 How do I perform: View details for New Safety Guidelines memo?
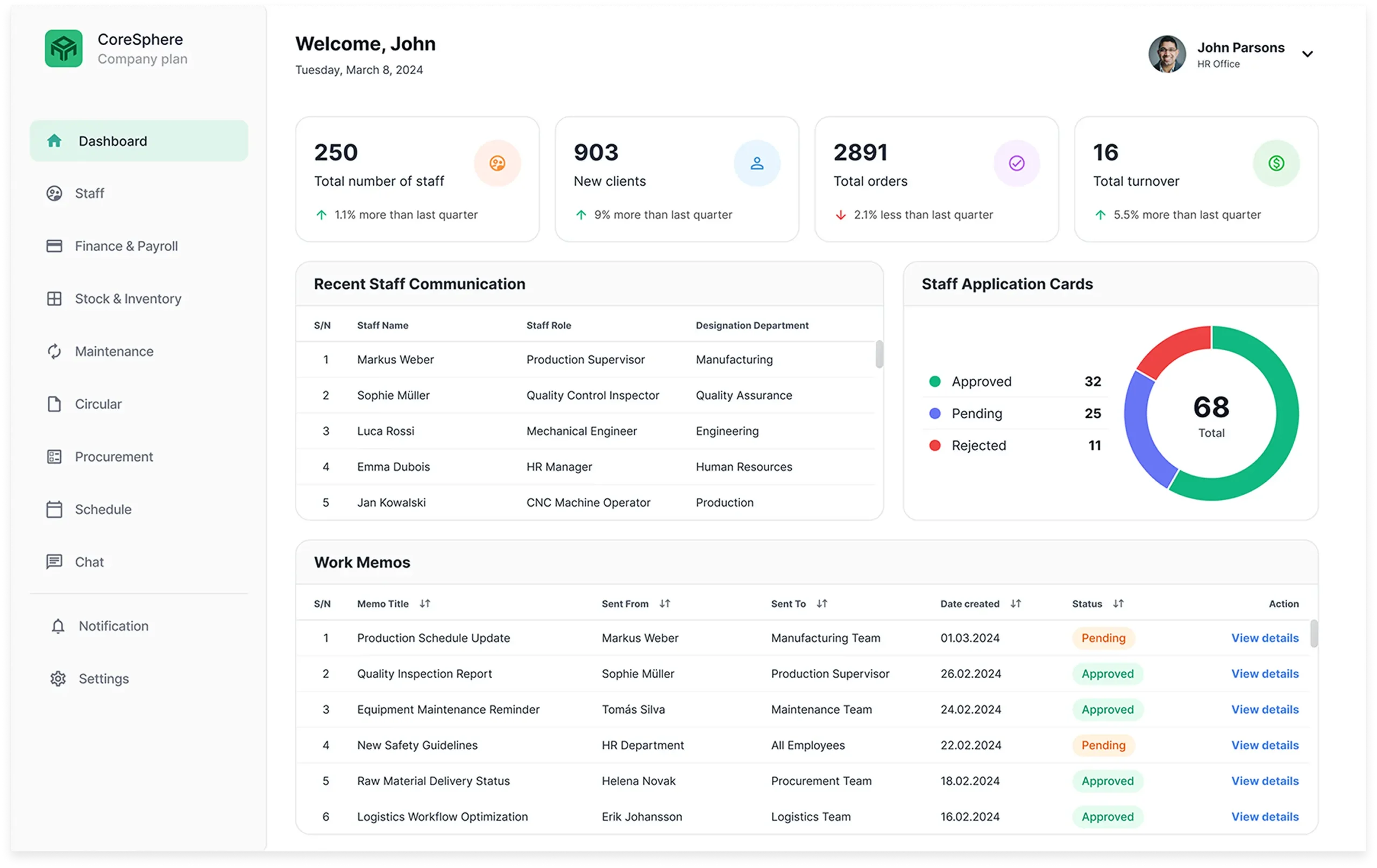[1265, 745]
